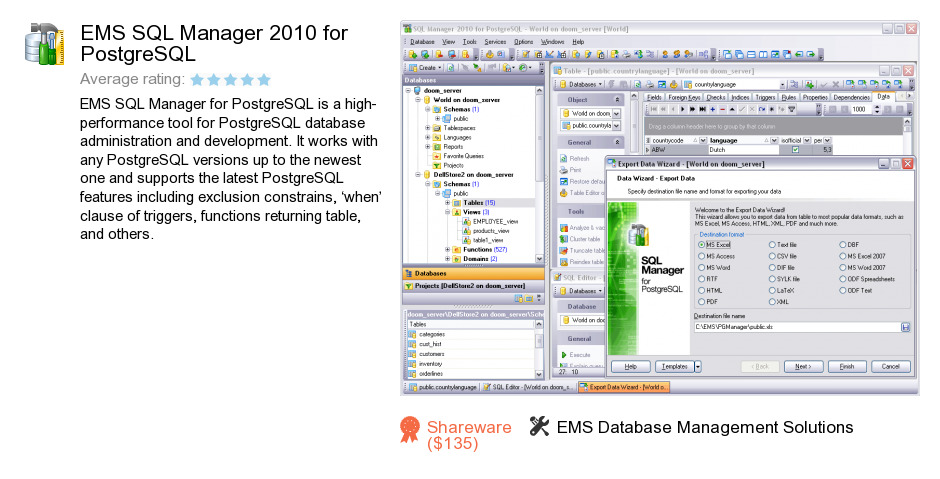This screenshot has height=479, width=940.
Task: Click the print icon in main toolbar
Action: [x=626, y=55]
